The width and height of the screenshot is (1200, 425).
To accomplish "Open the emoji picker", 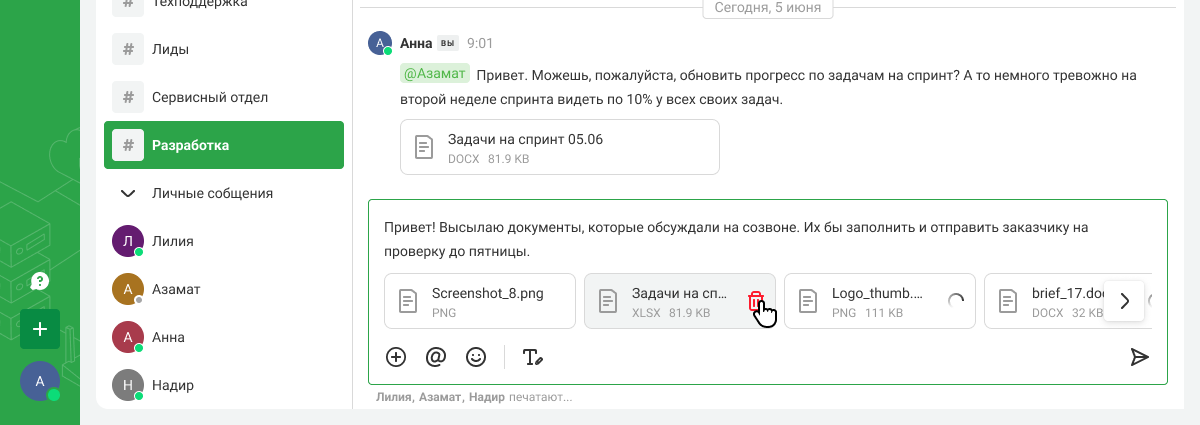I will coord(476,357).
